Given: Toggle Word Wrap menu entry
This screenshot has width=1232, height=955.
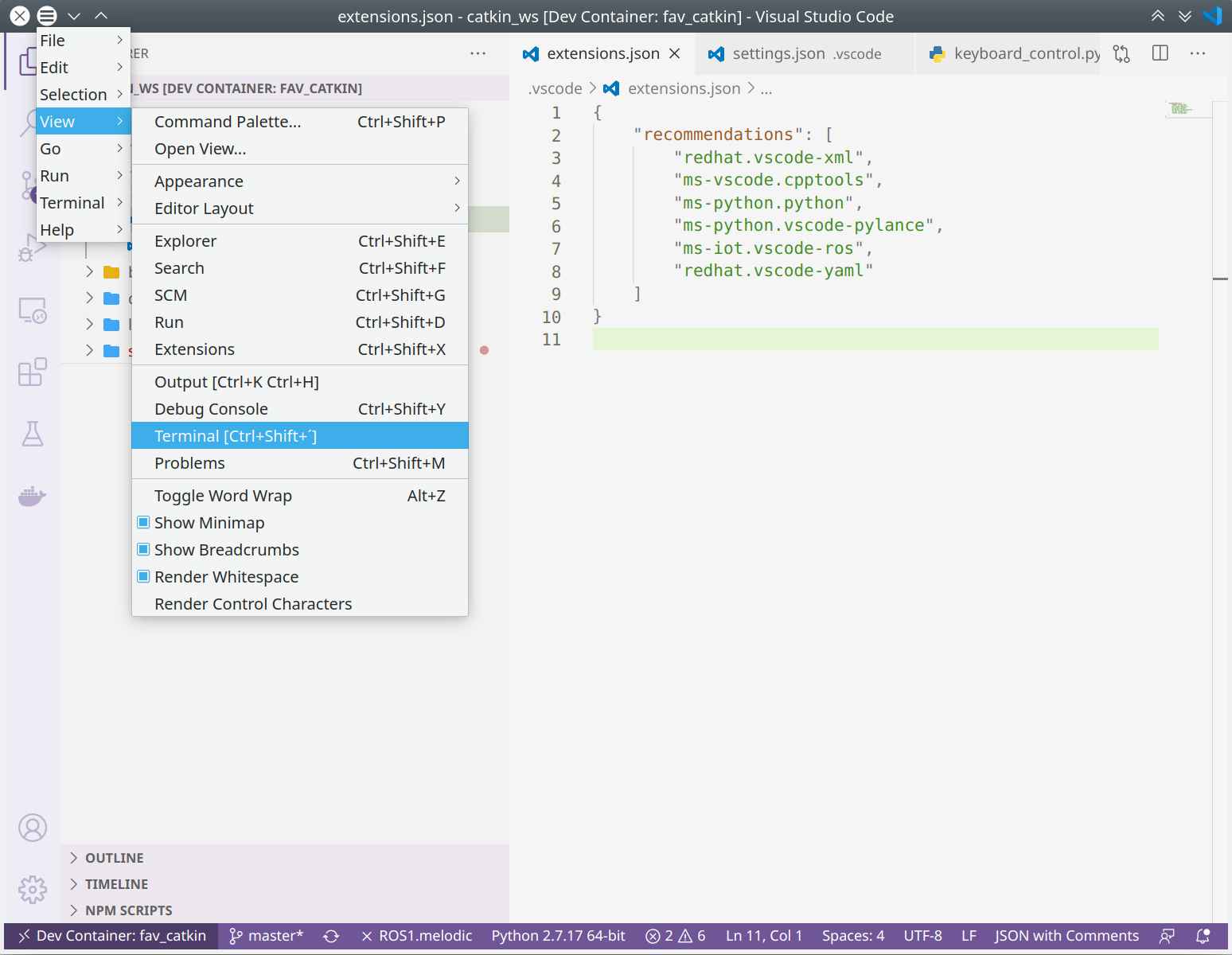Looking at the screenshot, I should click(300, 496).
